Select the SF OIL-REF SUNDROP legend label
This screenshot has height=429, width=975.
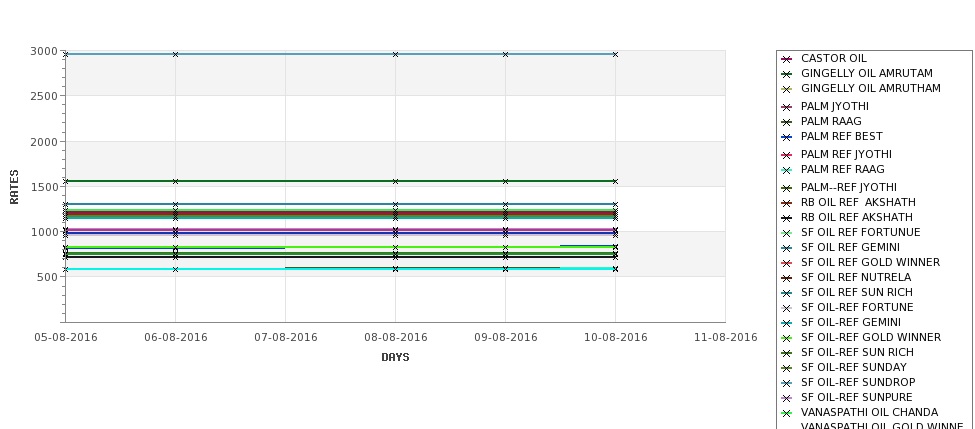pos(858,382)
